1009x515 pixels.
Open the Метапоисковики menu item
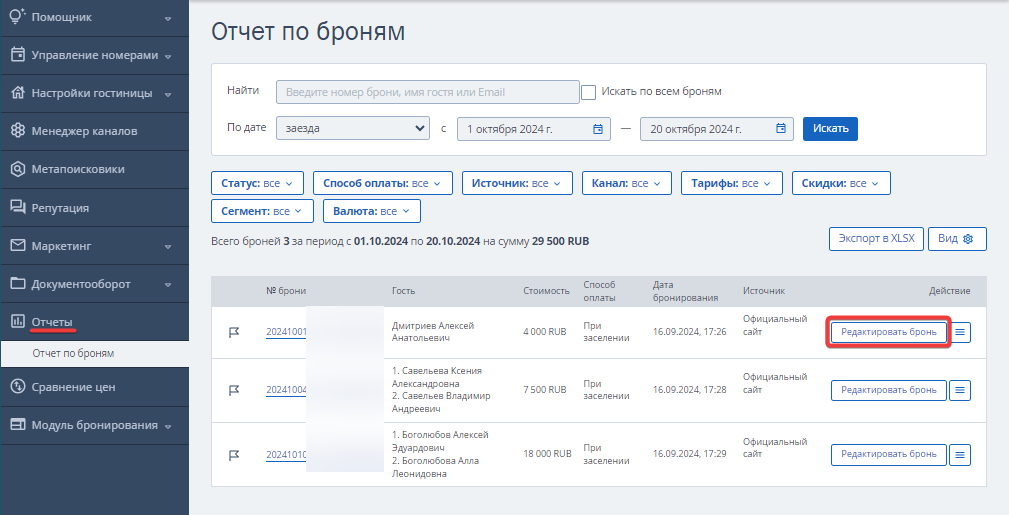(x=95, y=169)
